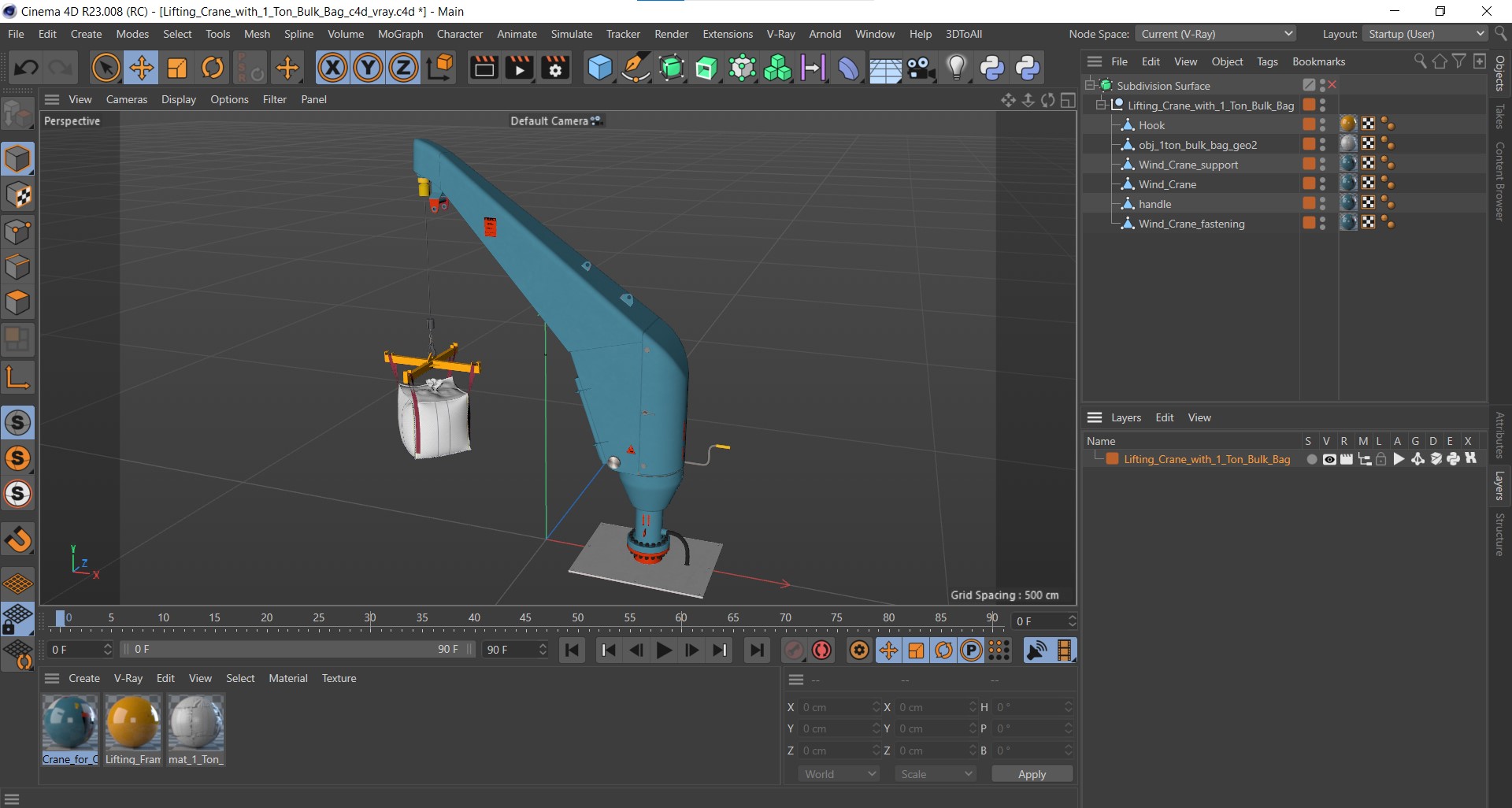Render view with clapperboard icon
1512x808 pixels.
(x=484, y=68)
